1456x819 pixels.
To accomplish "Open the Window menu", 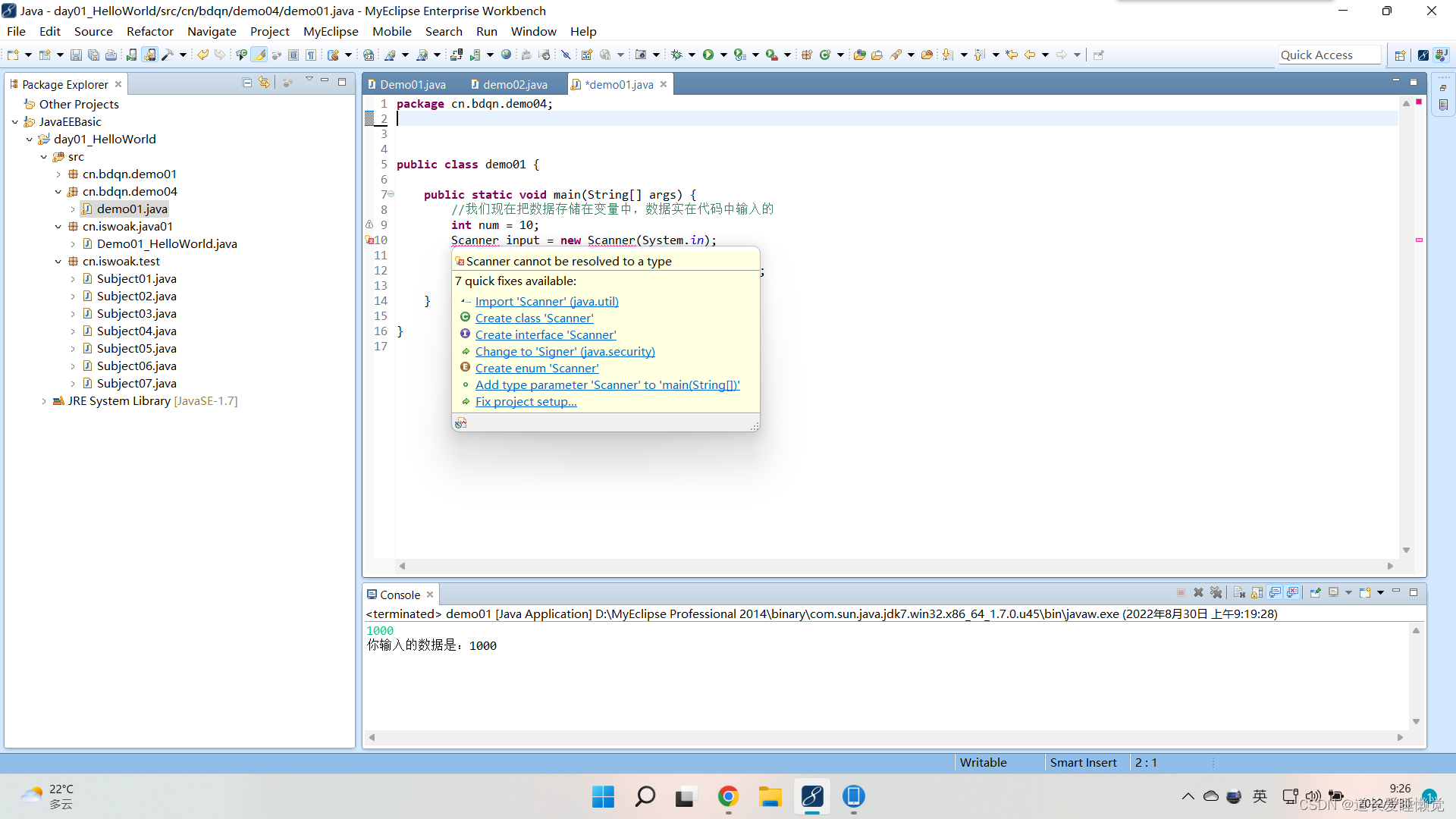I will click(x=533, y=31).
